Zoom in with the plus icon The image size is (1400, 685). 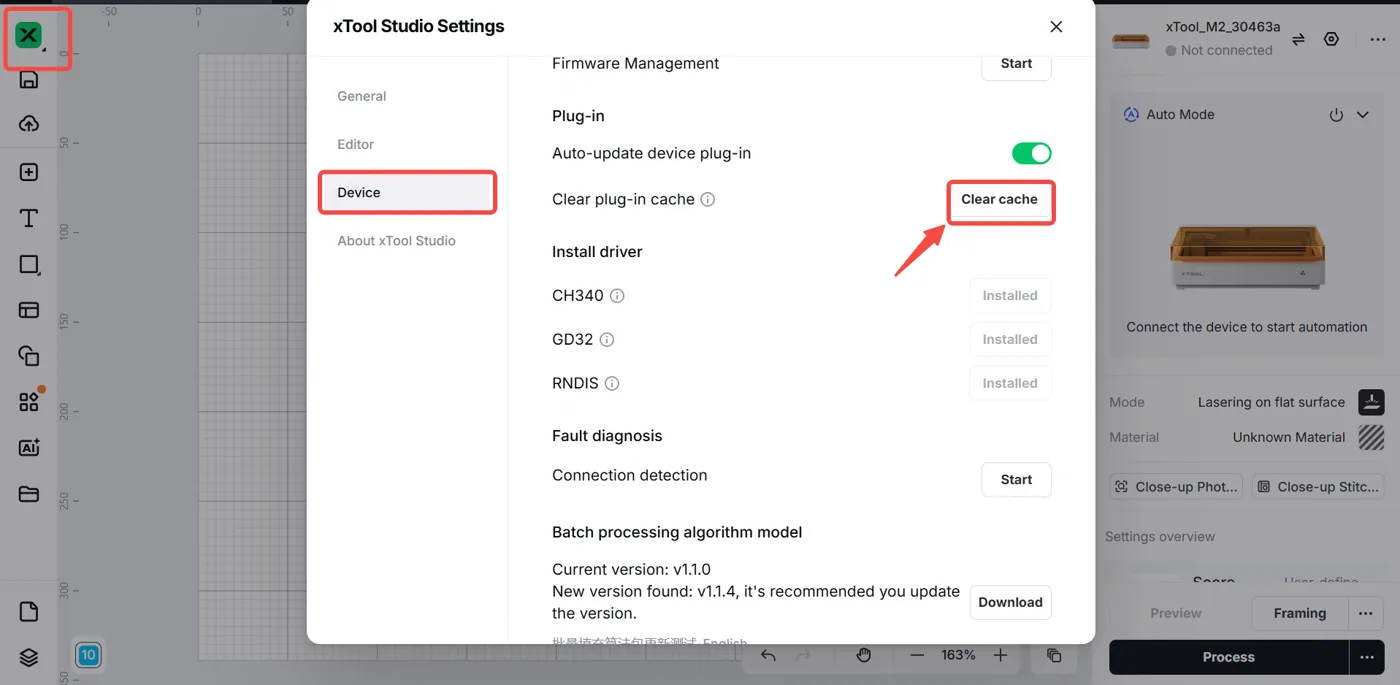click(x=1000, y=655)
